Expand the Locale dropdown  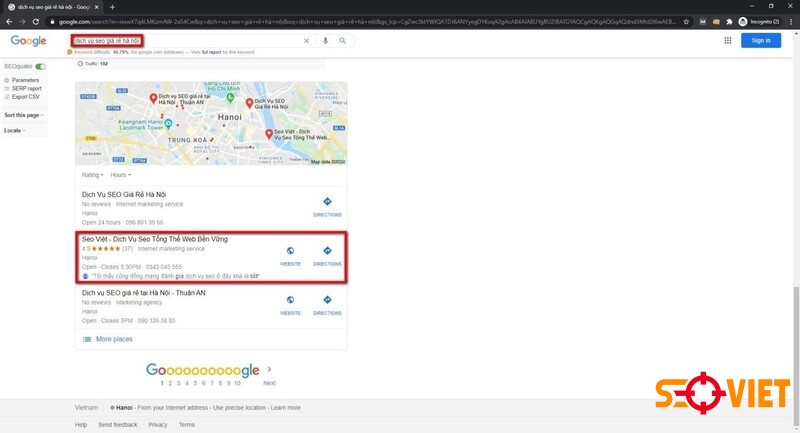tap(14, 131)
